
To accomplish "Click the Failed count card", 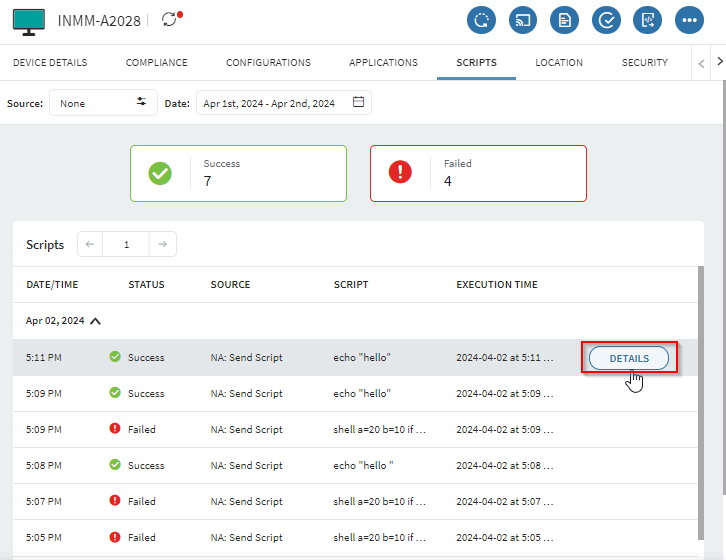I will click(478, 173).
